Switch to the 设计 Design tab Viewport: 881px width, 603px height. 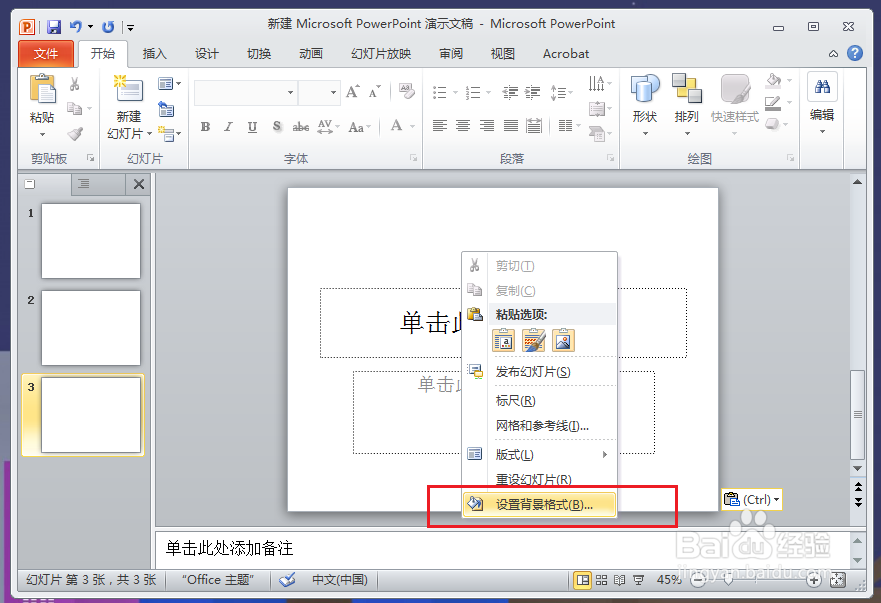[x=207, y=54]
